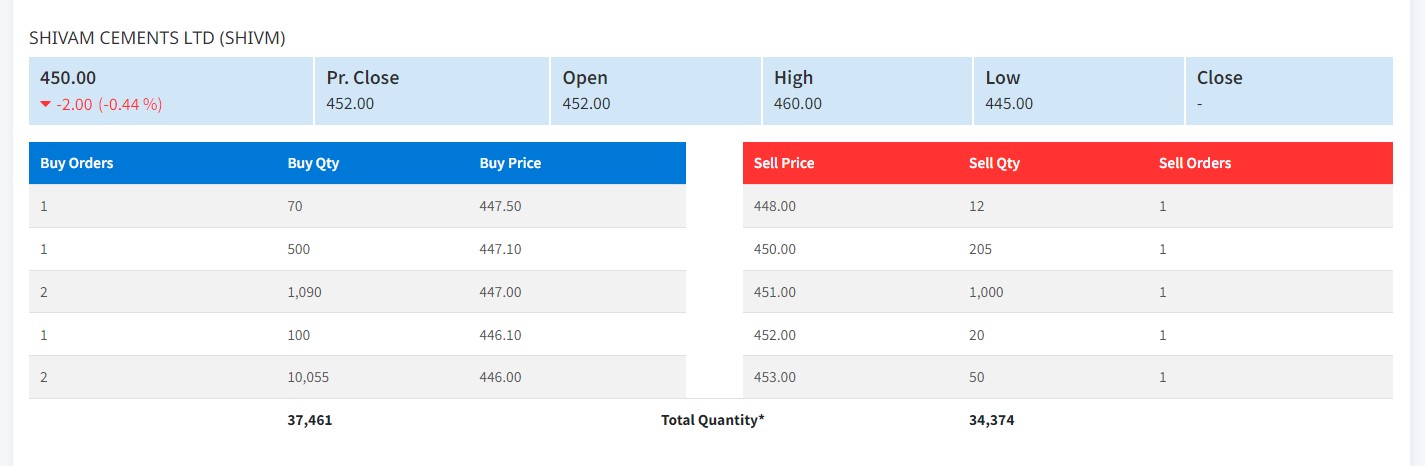
Task: Click the Buy Orders column header
Action: [x=77, y=163]
